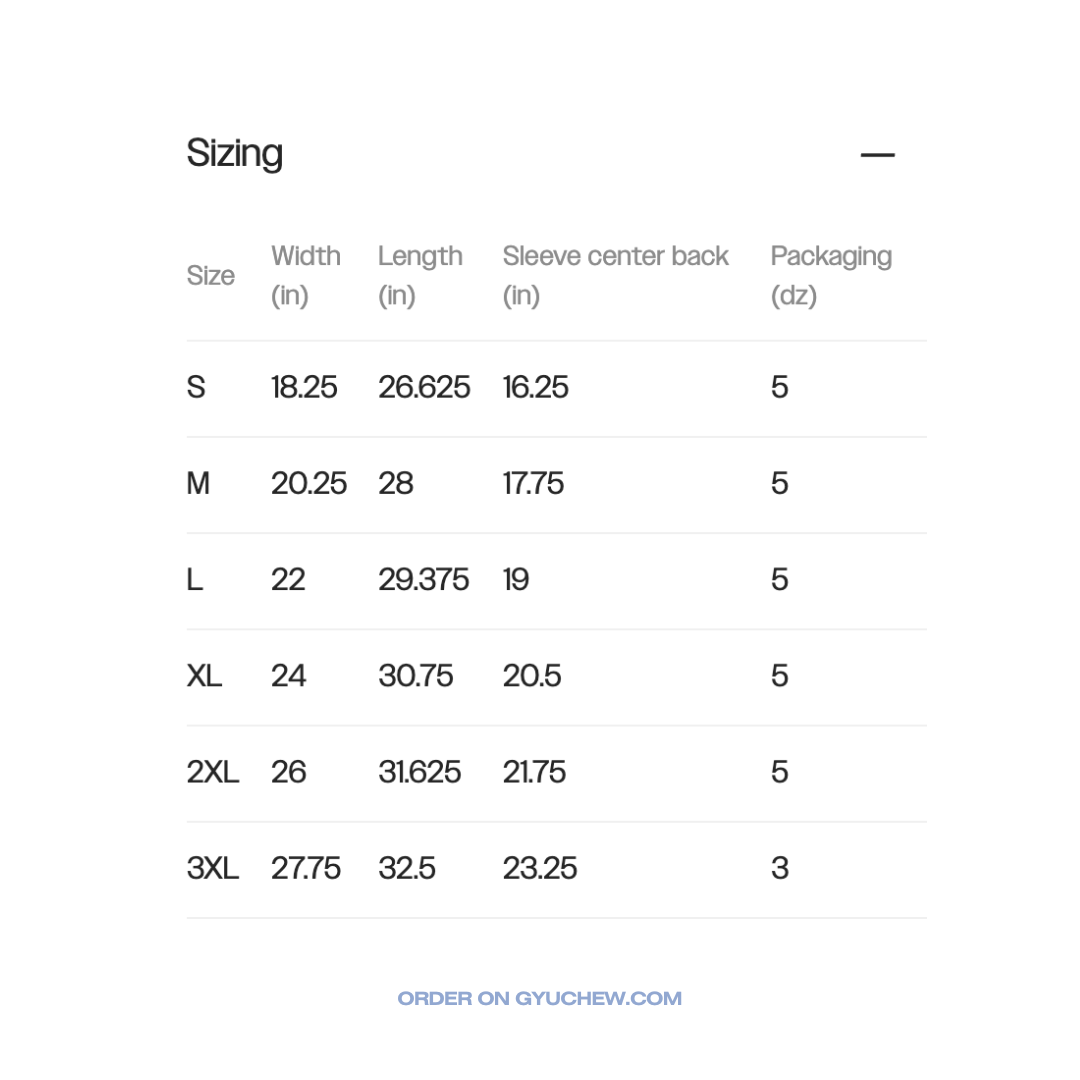Click the Size column header
Viewport: 1080px width, 1080px height.
point(211,276)
